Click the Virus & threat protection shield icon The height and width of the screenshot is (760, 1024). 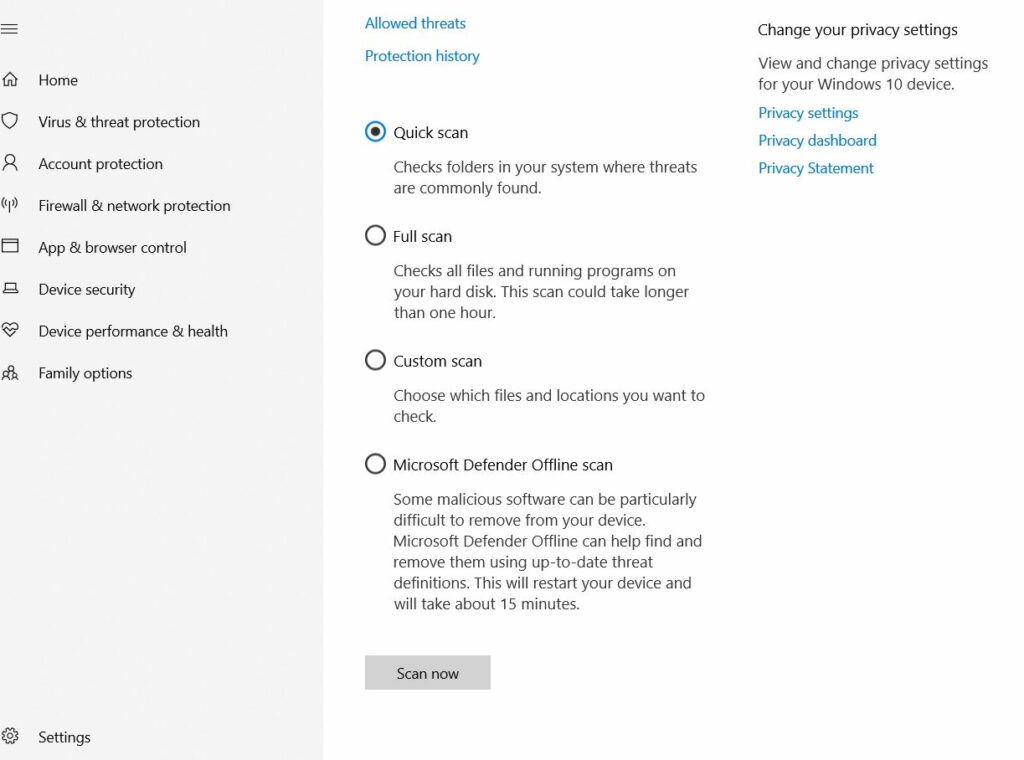(x=10, y=122)
